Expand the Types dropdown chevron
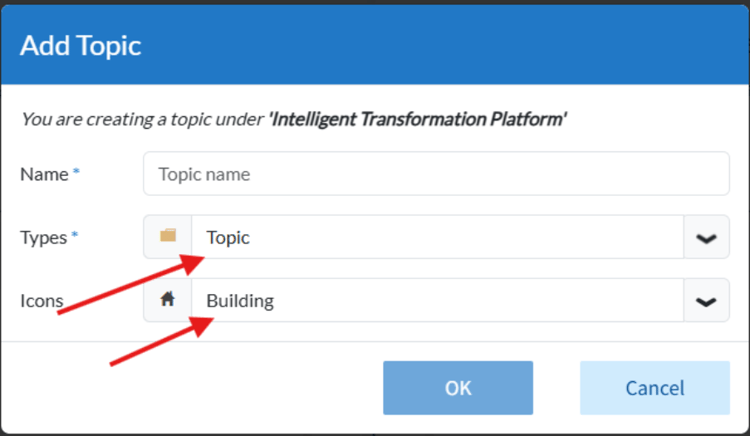 click(x=707, y=238)
